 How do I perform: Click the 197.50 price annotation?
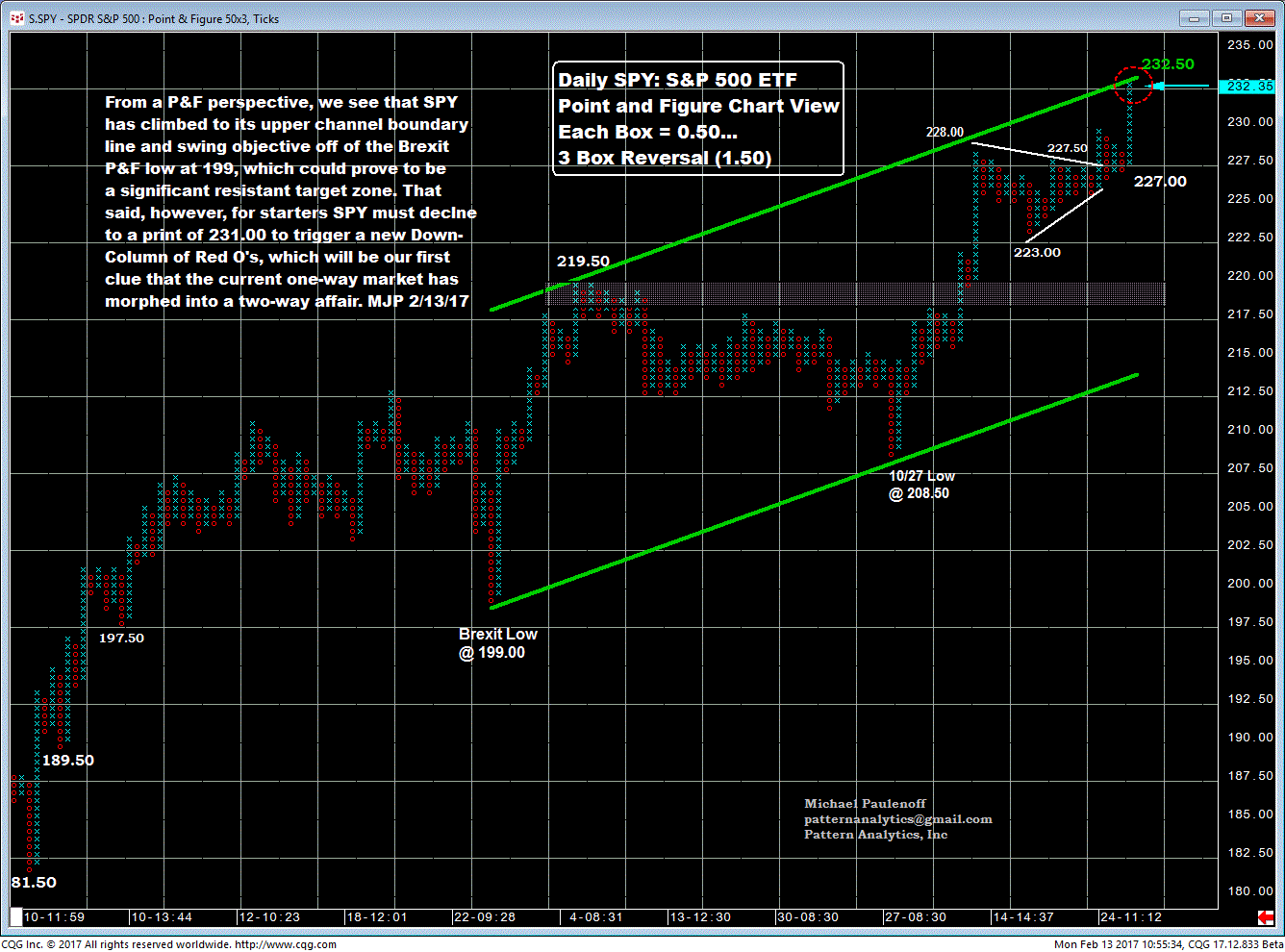pyautogui.click(x=121, y=638)
